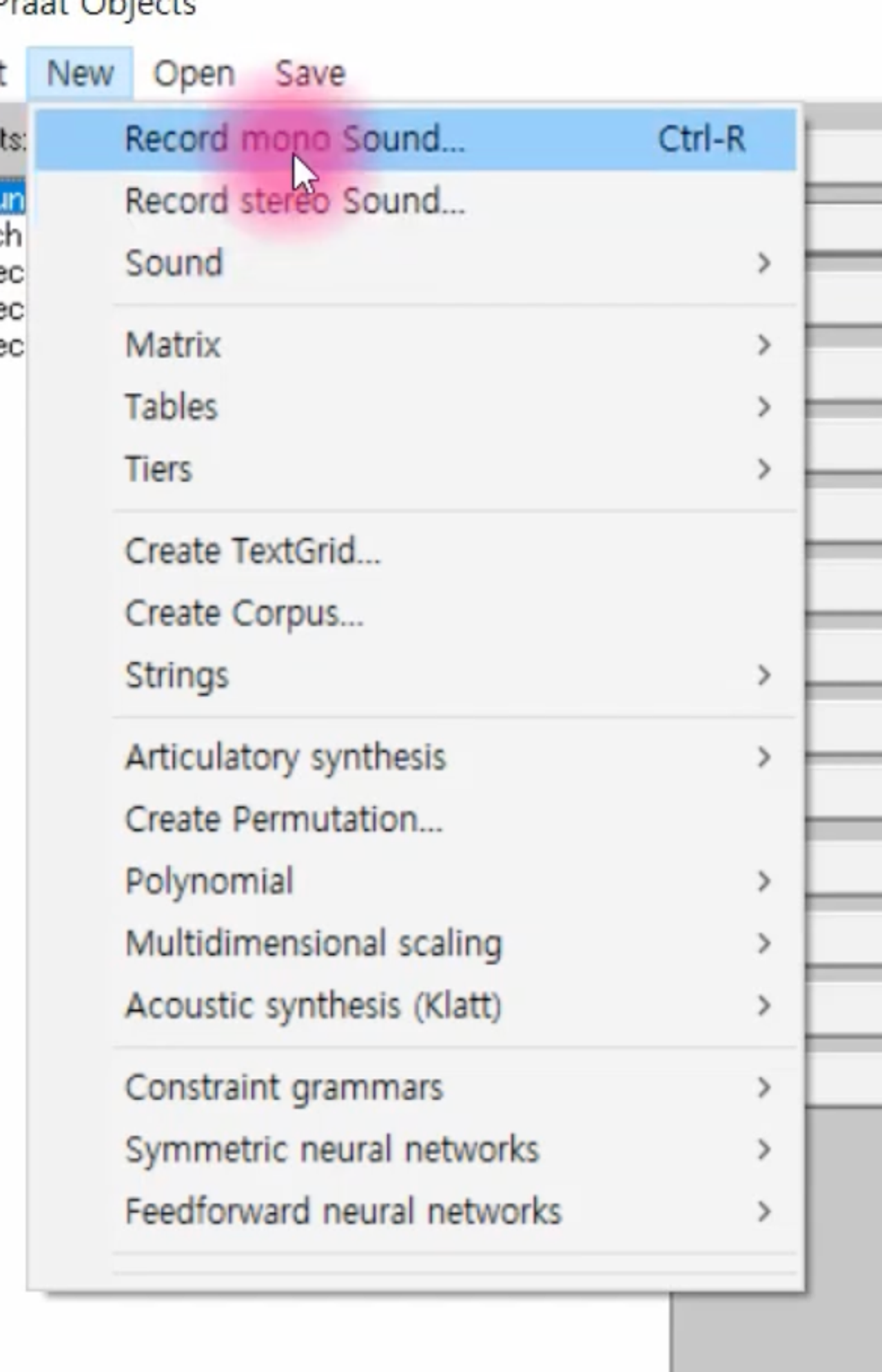Open Multidimensional scaling submenu
This screenshot has width=882, height=1372.
[x=416, y=944]
